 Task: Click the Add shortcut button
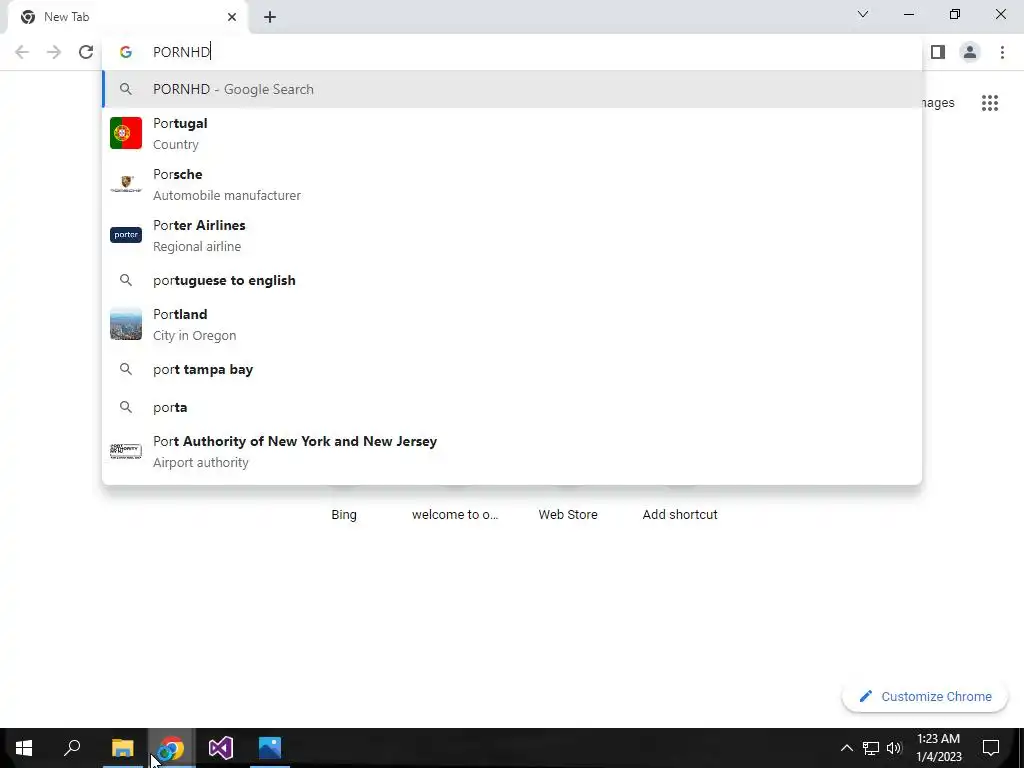click(680, 515)
